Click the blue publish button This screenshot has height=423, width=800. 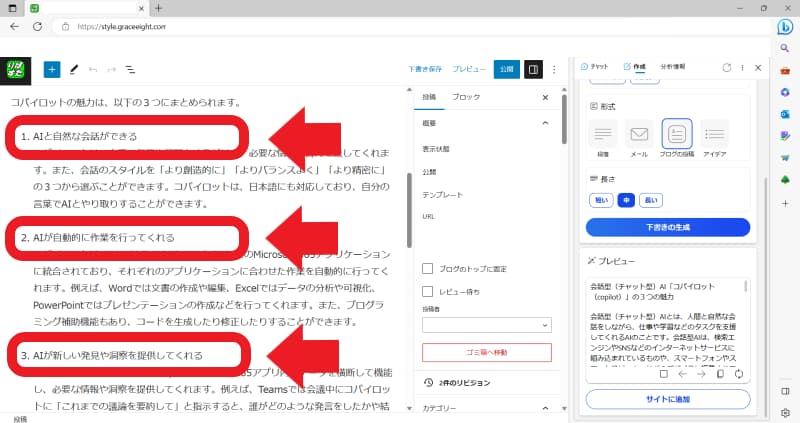(507, 69)
